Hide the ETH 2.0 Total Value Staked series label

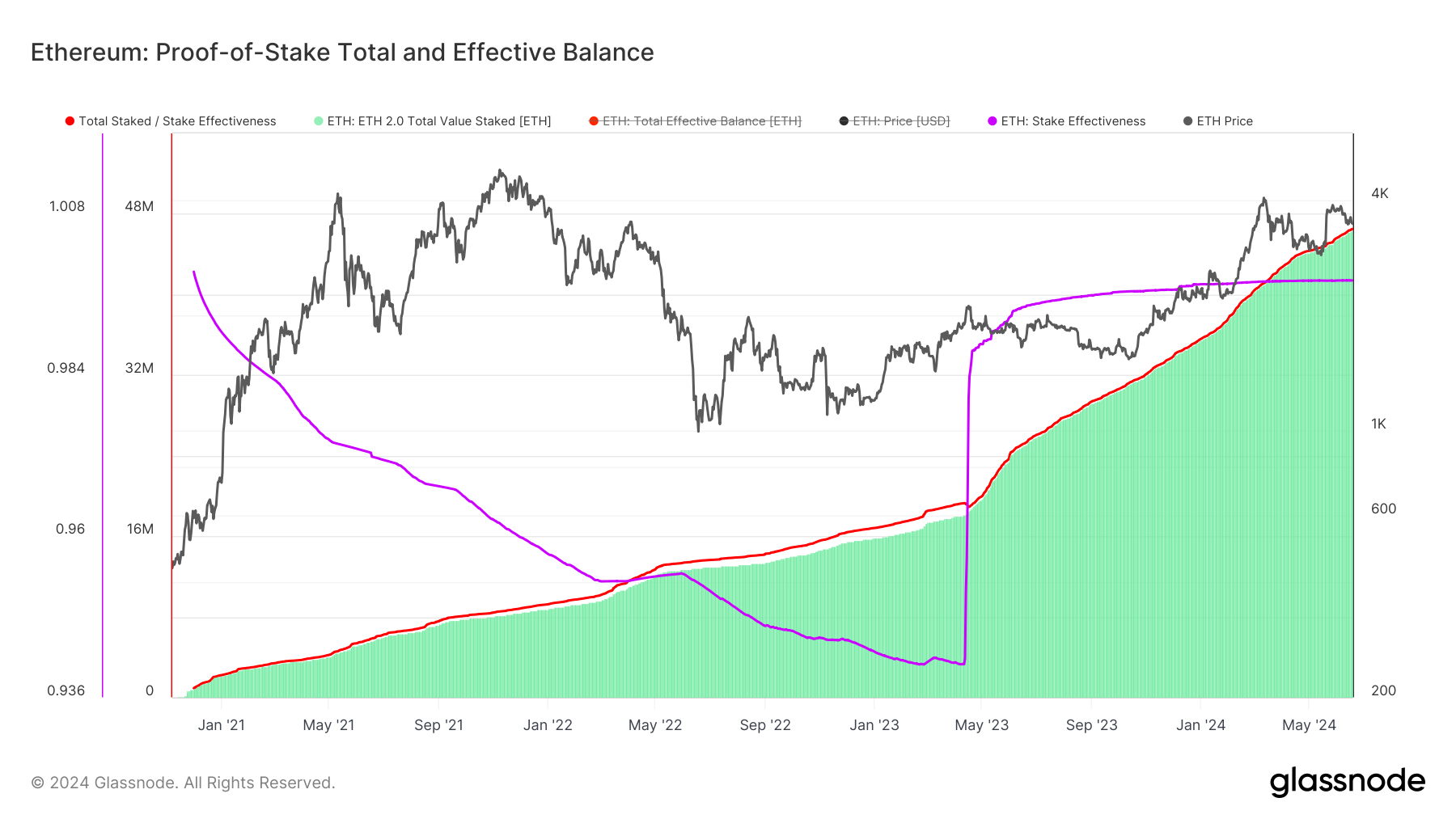click(x=439, y=121)
